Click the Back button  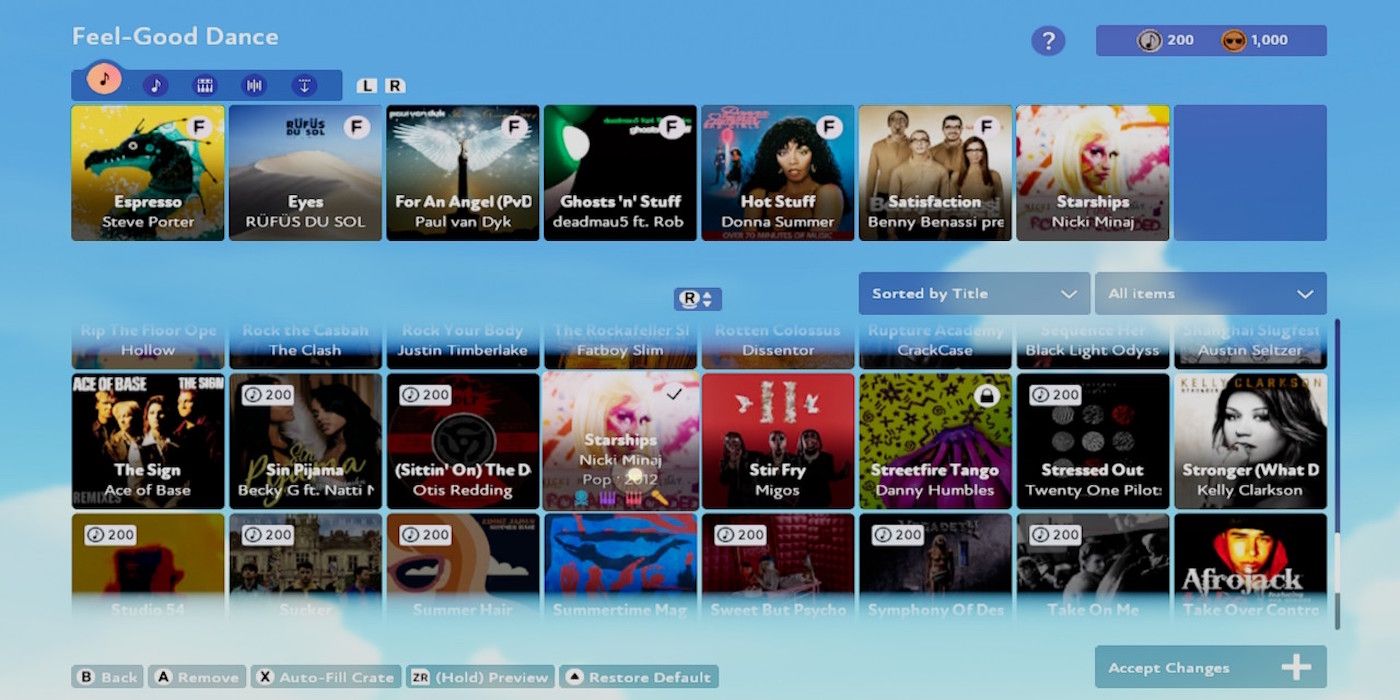click(x=107, y=677)
